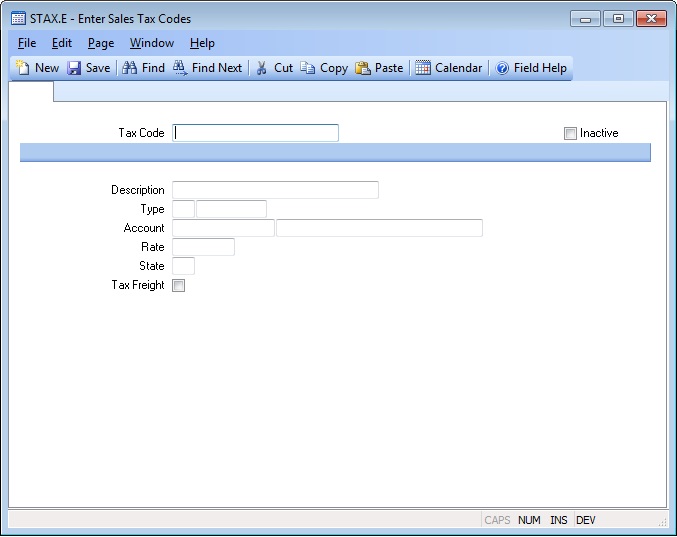Click the NUM status bar indicator

[x=529, y=520]
